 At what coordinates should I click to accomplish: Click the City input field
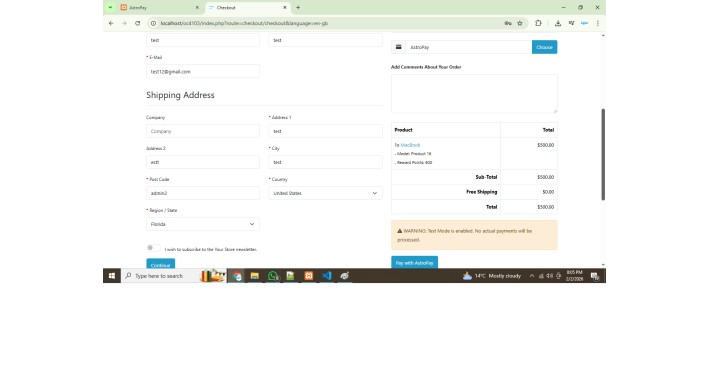coord(325,162)
